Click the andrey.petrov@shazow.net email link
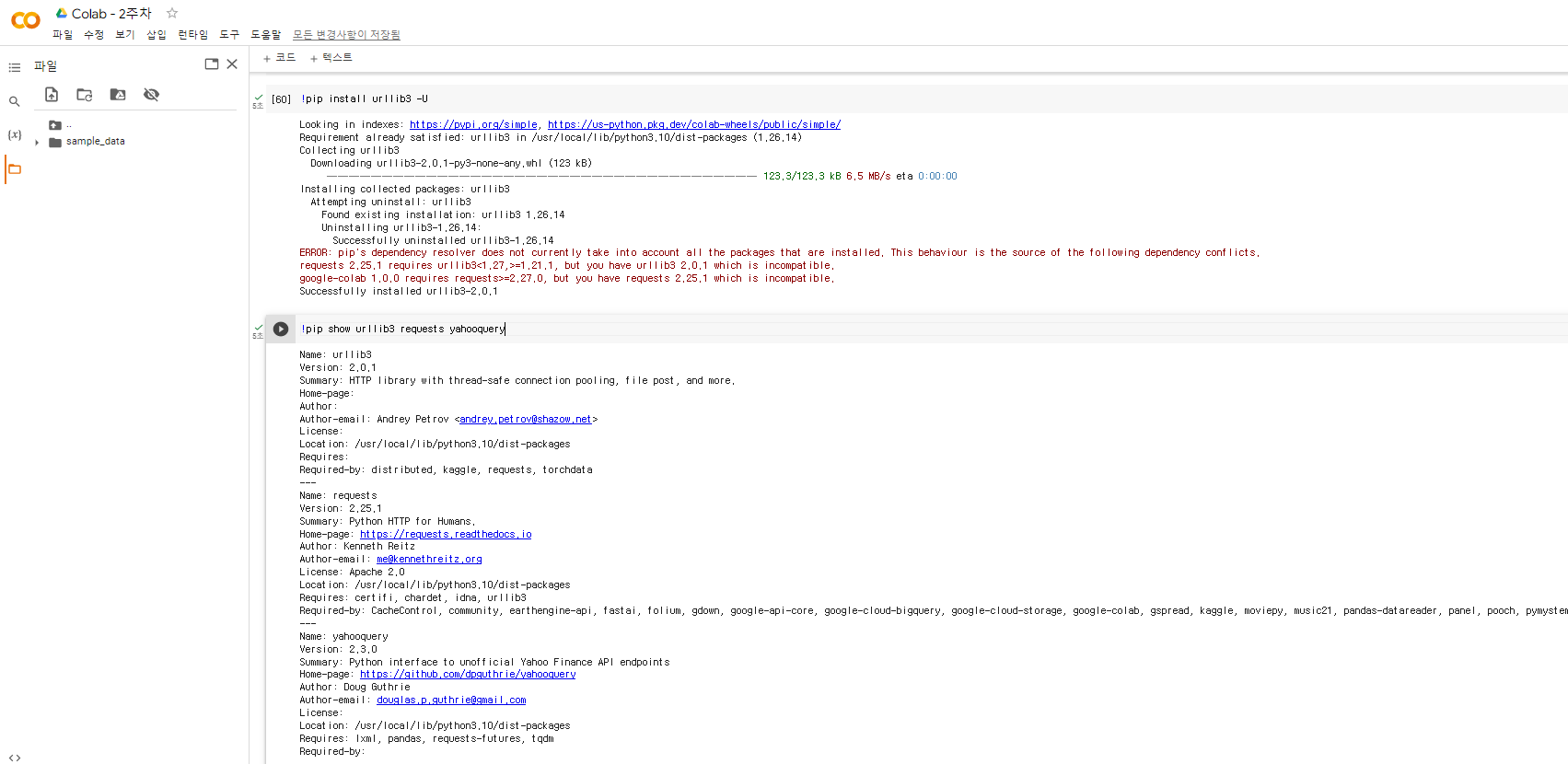1568x764 pixels. click(526, 420)
